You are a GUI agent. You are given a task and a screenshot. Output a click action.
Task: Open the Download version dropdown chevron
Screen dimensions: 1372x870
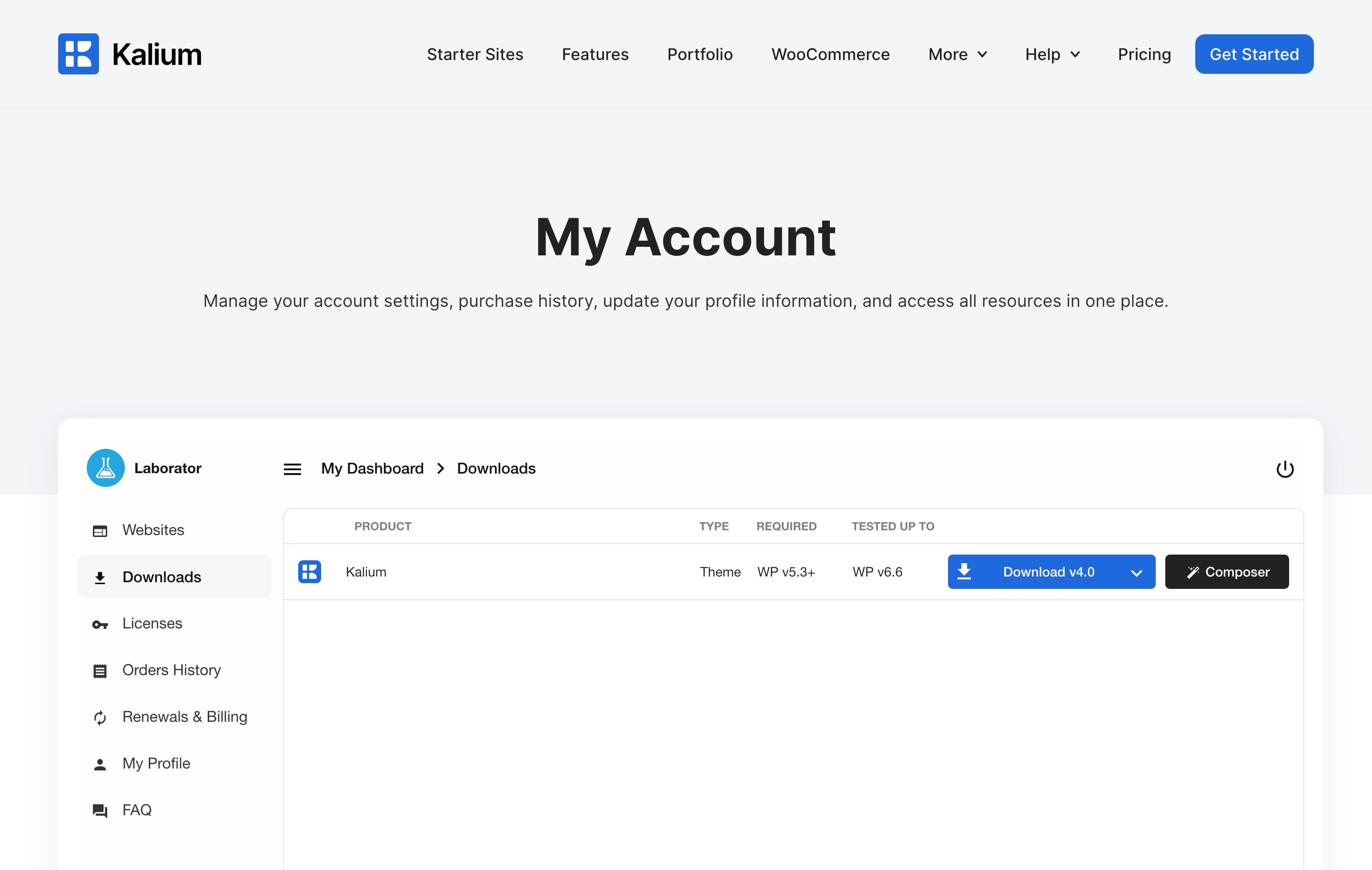tap(1136, 573)
